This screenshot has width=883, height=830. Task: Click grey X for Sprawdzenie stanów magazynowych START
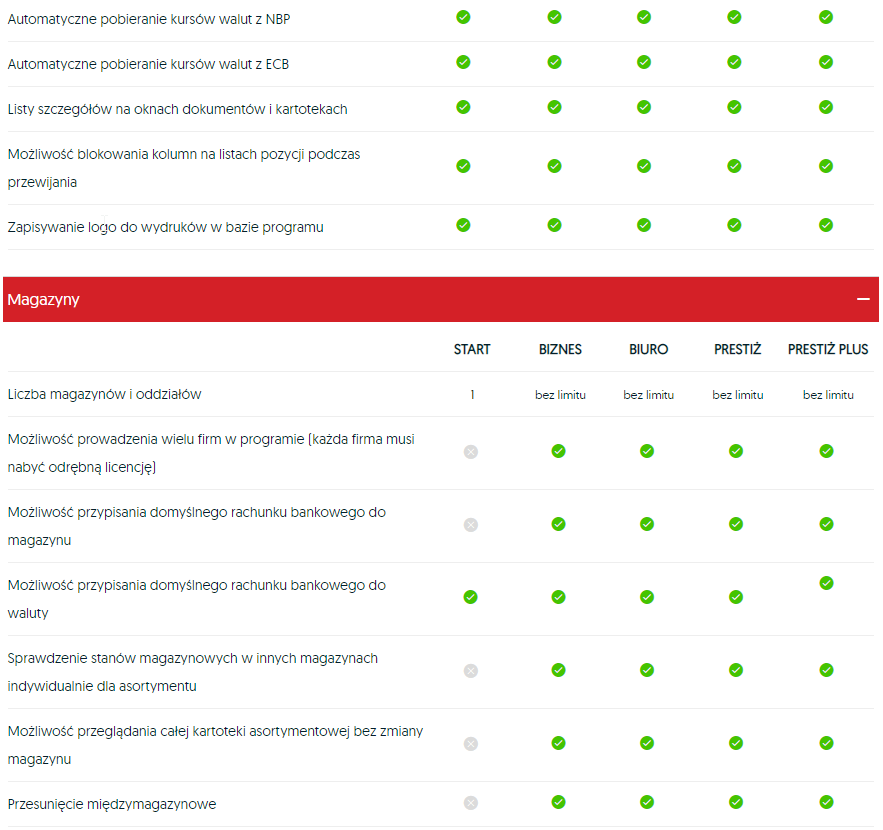(471, 671)
